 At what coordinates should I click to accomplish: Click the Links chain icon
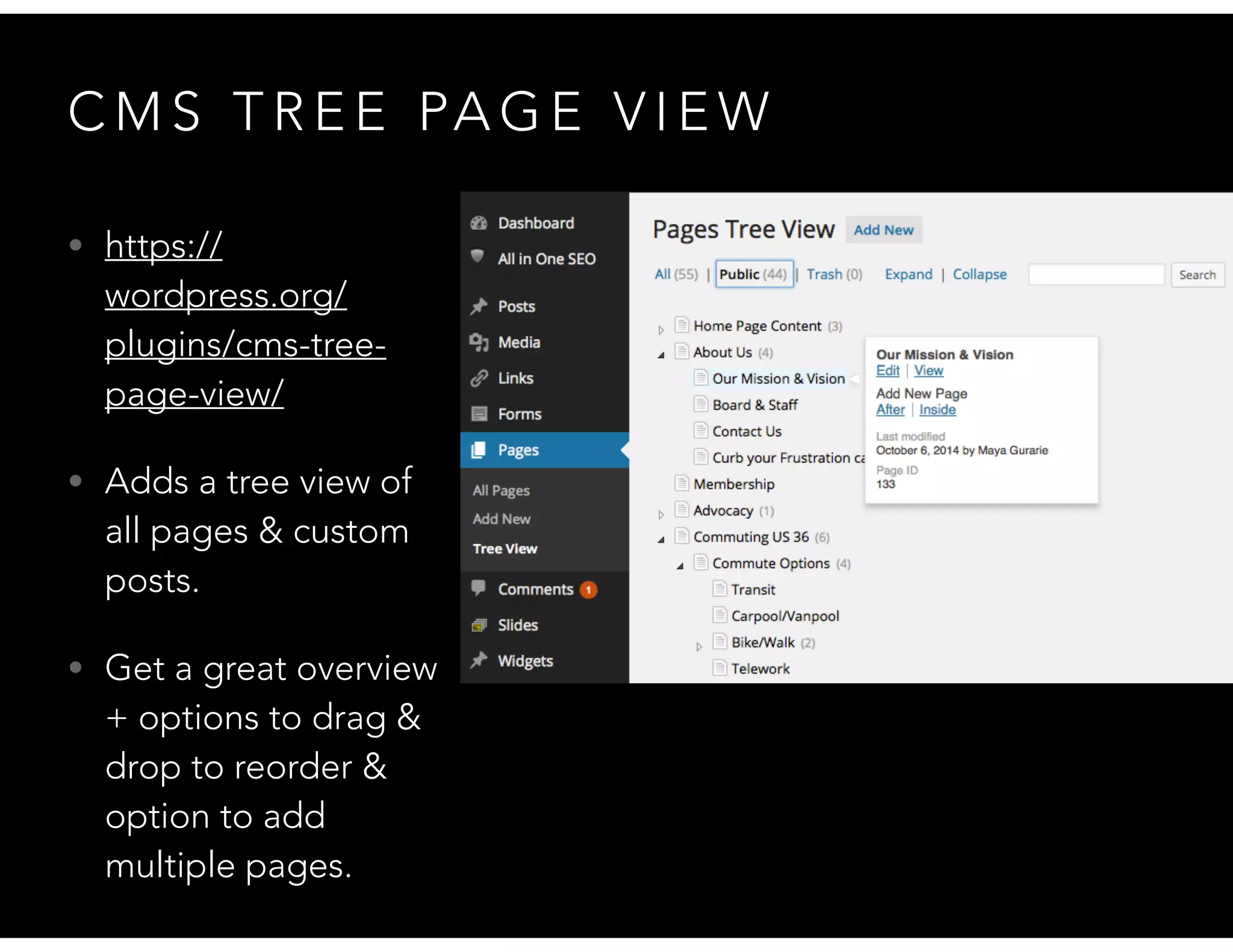click(479, 378)
